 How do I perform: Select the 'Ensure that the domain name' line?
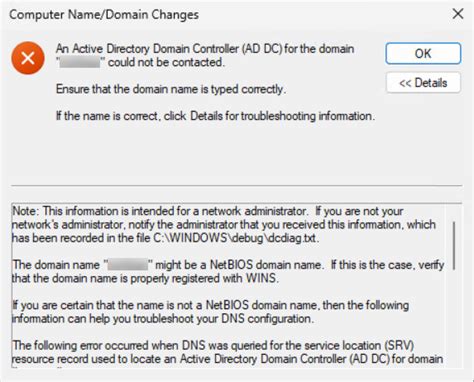click(x=171, y=89)
